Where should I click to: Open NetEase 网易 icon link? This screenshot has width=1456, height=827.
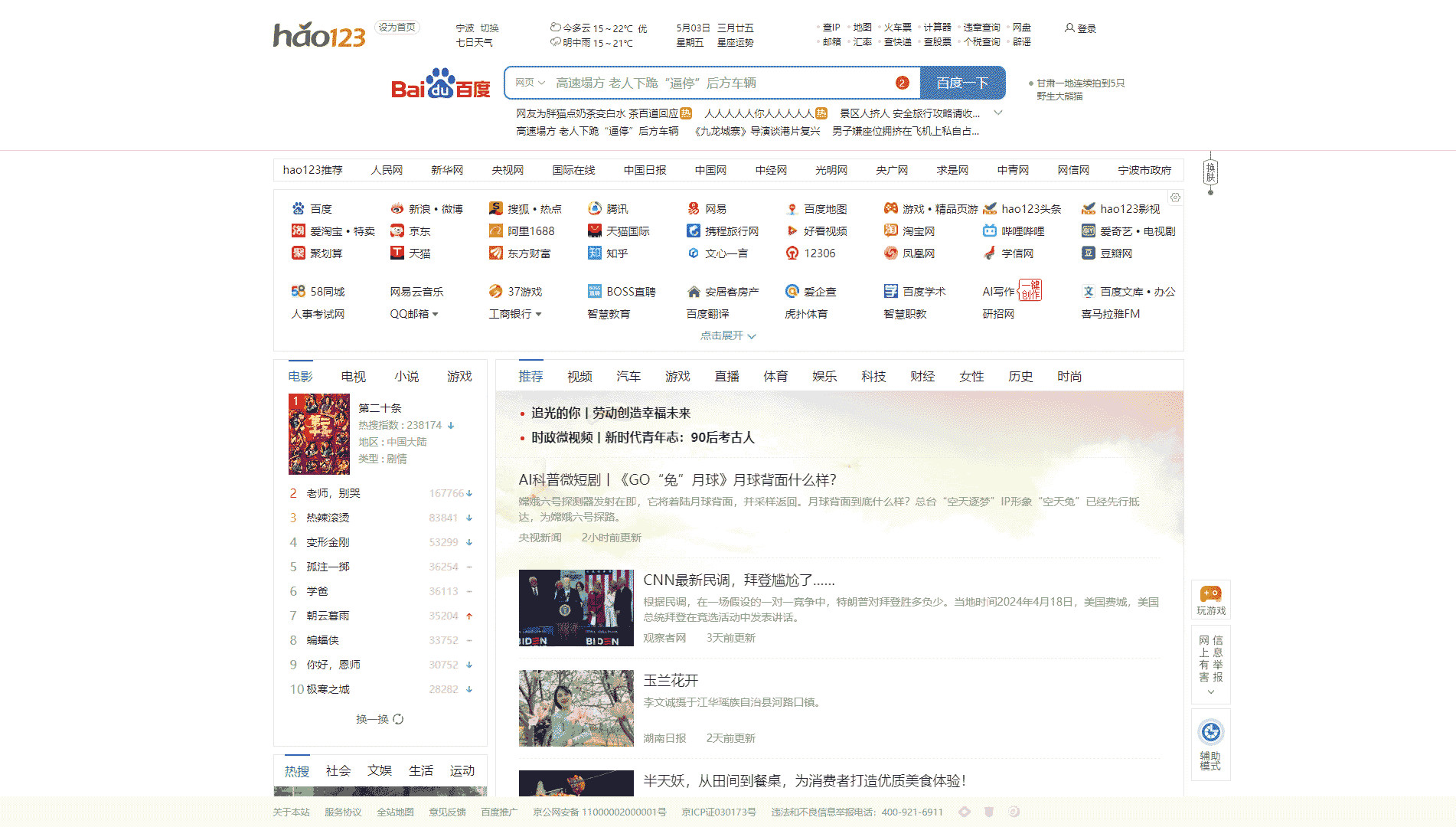693,208
